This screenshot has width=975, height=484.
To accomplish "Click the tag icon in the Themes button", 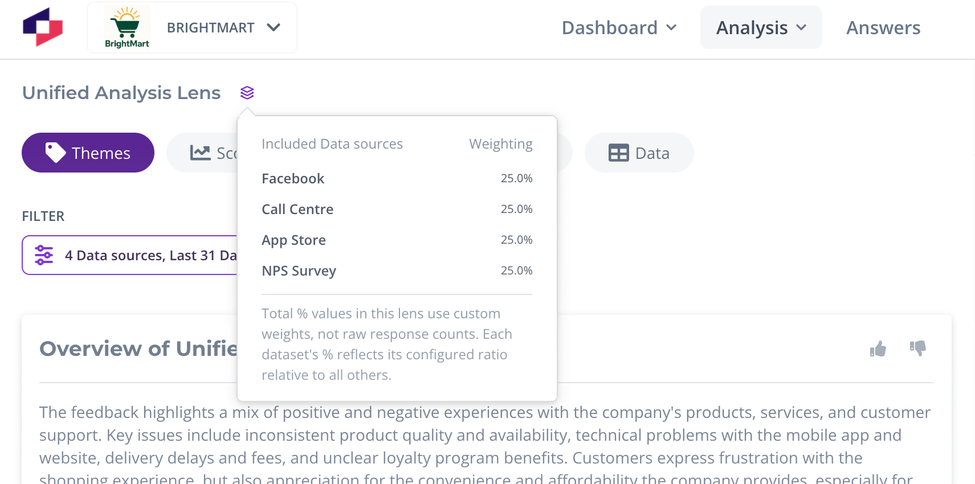I will pyautogui.click(x=55, y=152).
